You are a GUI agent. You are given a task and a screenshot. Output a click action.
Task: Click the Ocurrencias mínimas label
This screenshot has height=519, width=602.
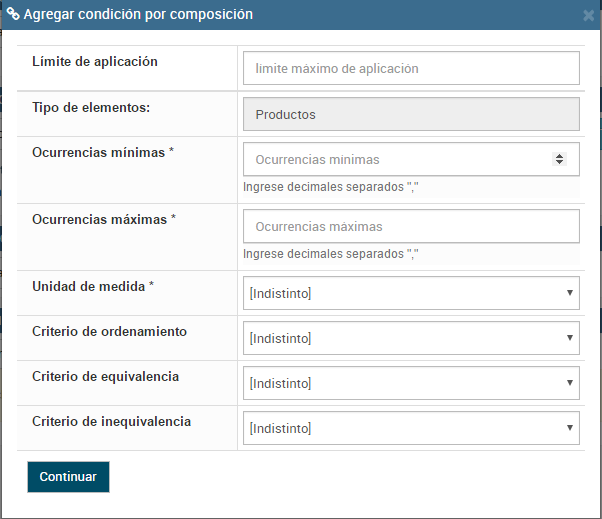coord(103,152)
